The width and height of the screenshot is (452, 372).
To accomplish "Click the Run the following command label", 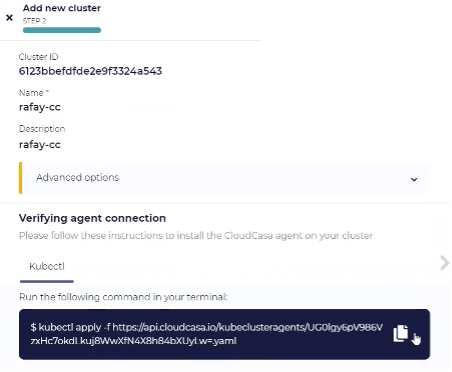I will [123, 297].
